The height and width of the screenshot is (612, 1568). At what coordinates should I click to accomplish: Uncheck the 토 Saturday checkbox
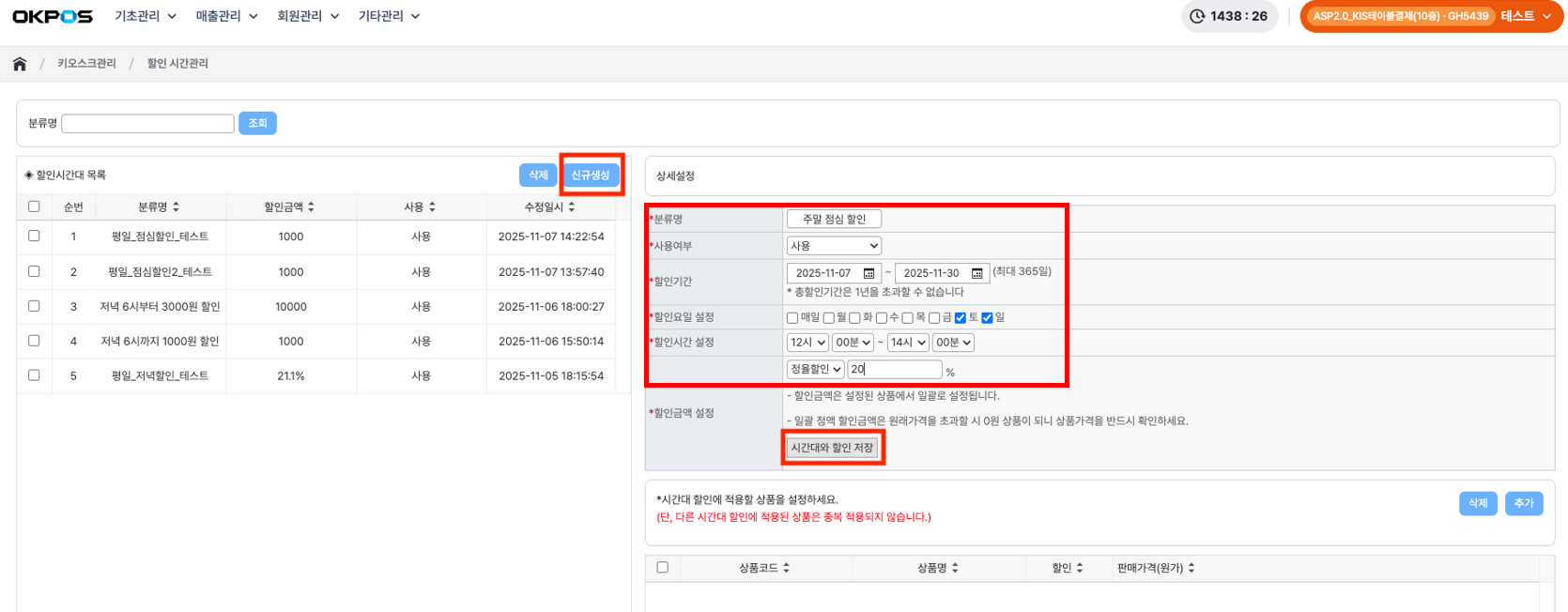click(x=960, y=318)
